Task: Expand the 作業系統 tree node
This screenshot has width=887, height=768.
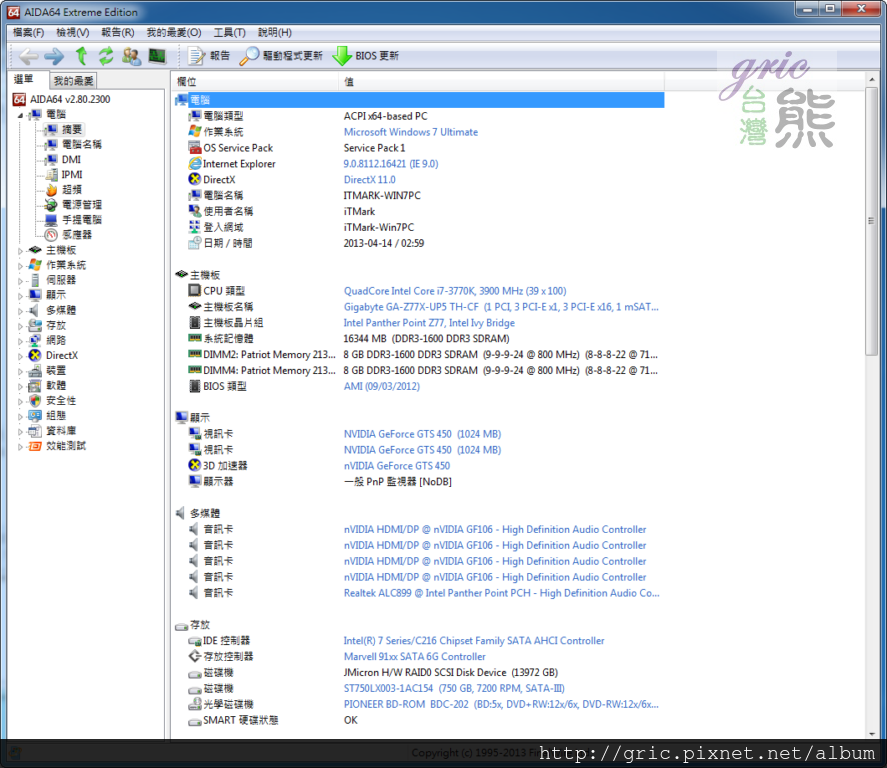Action: (x=21, y=265)
